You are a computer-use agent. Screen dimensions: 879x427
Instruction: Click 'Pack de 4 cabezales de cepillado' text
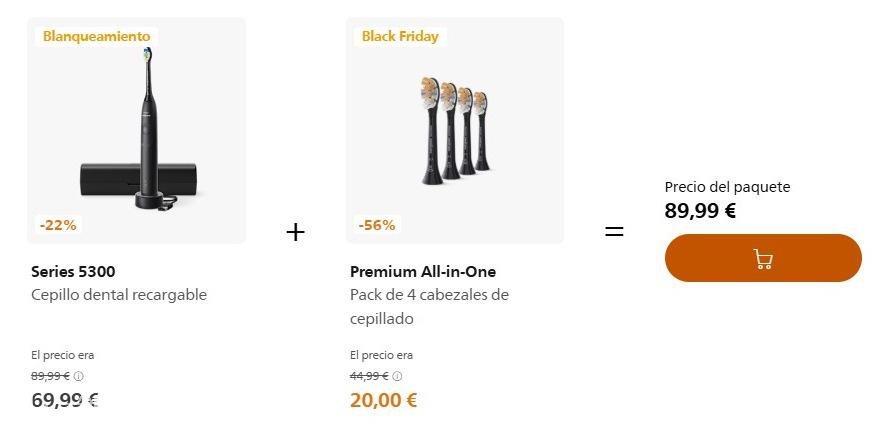click(429, 306)
